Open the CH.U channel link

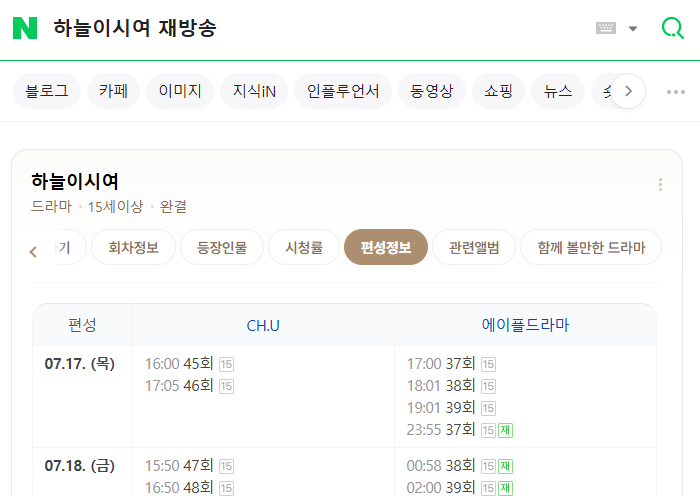click(263, 326)
